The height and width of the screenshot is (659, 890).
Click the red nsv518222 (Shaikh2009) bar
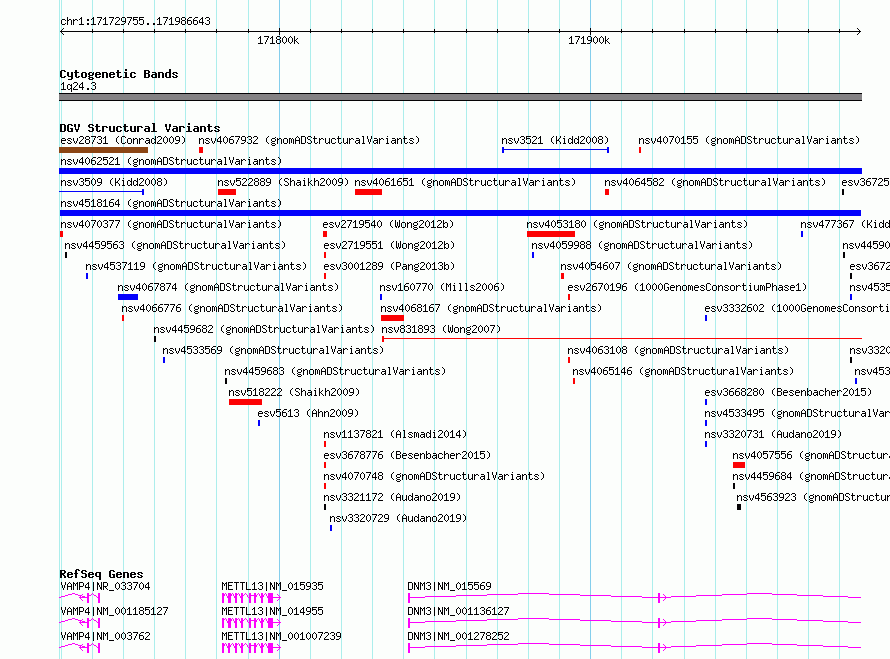[245, 402]
